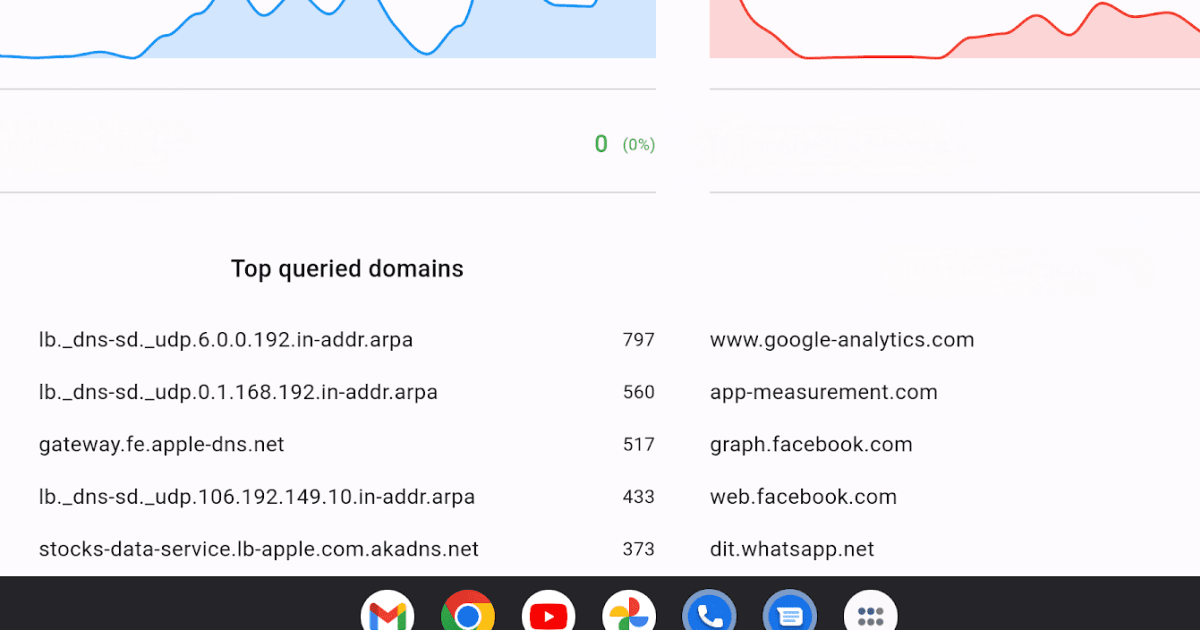
Task: Click the query count 797
Action: [x=637, y=339]
